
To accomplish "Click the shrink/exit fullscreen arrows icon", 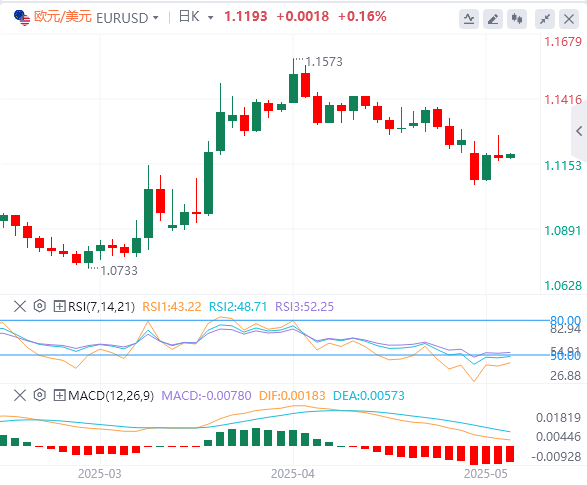I will (x=545, y=19).
